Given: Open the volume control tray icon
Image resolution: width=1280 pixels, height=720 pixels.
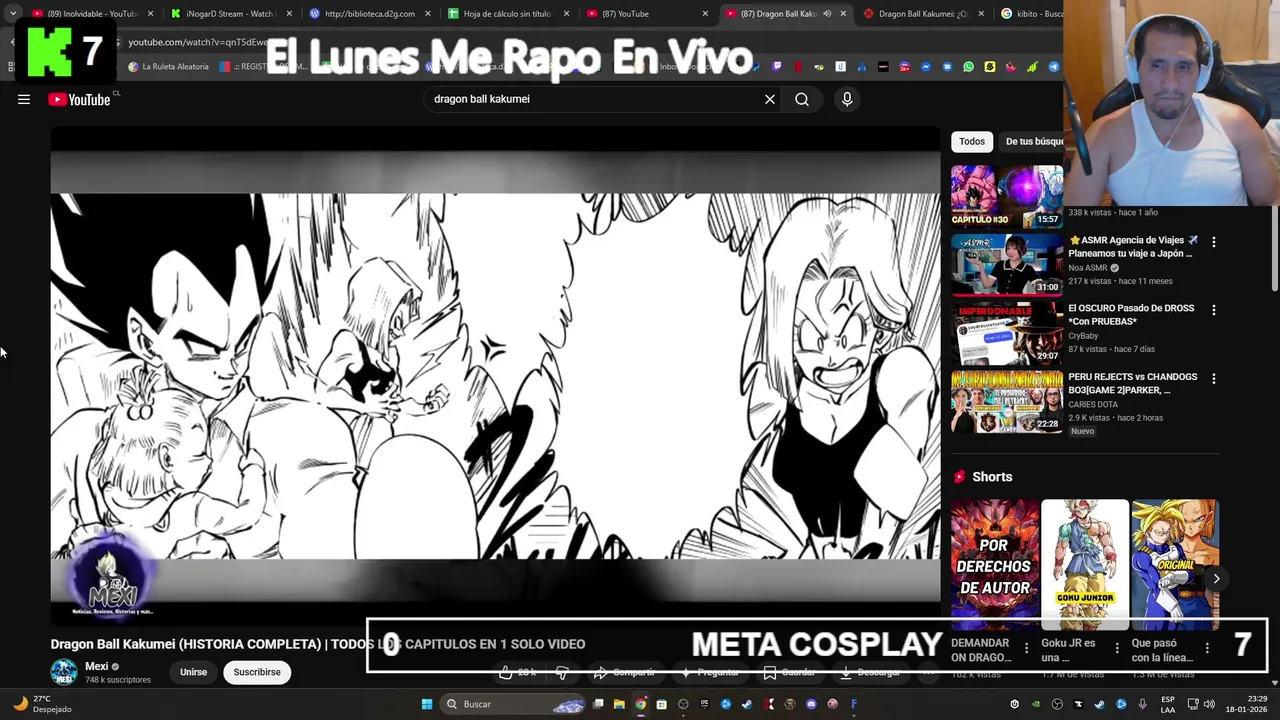Looking at the screenshot, I should coord(1209,704).
